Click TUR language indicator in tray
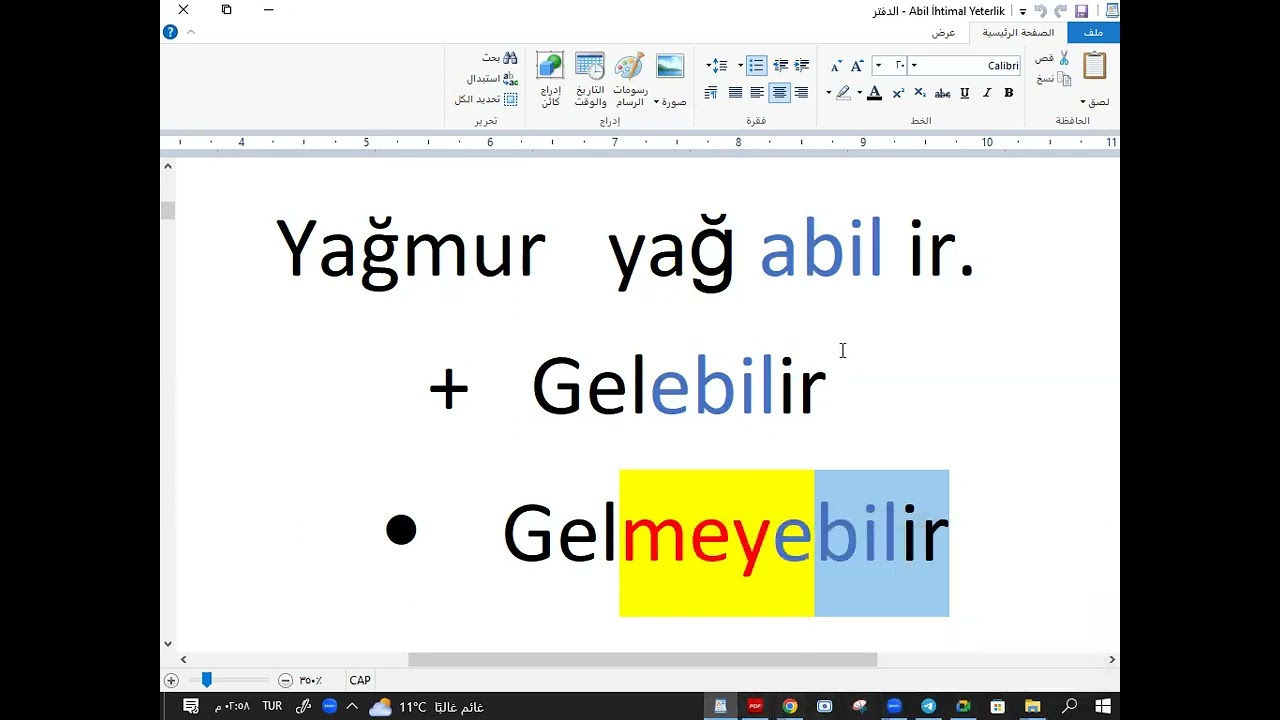Viewport: 1280px width, 720px height. 272,706
